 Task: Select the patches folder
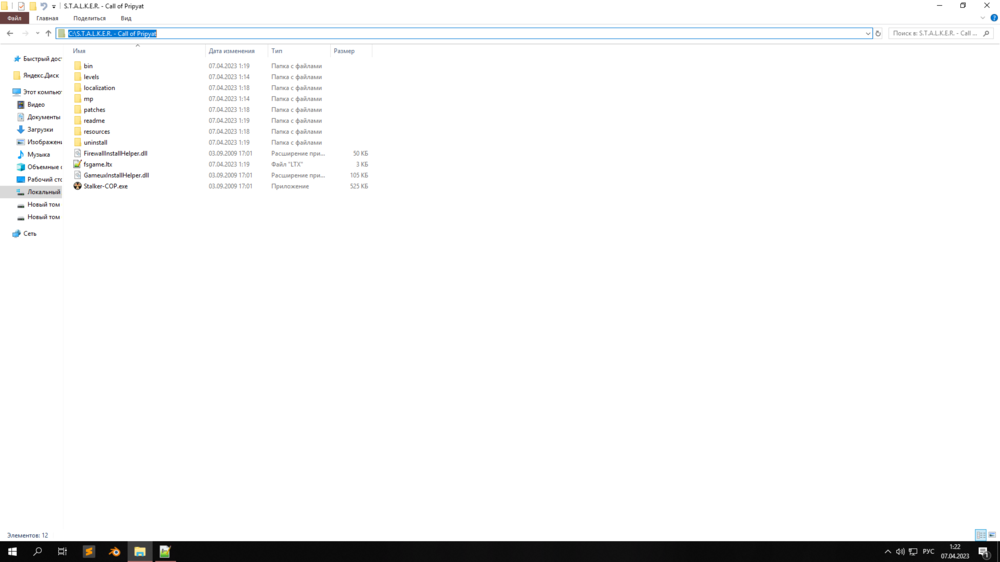(94, 110)
